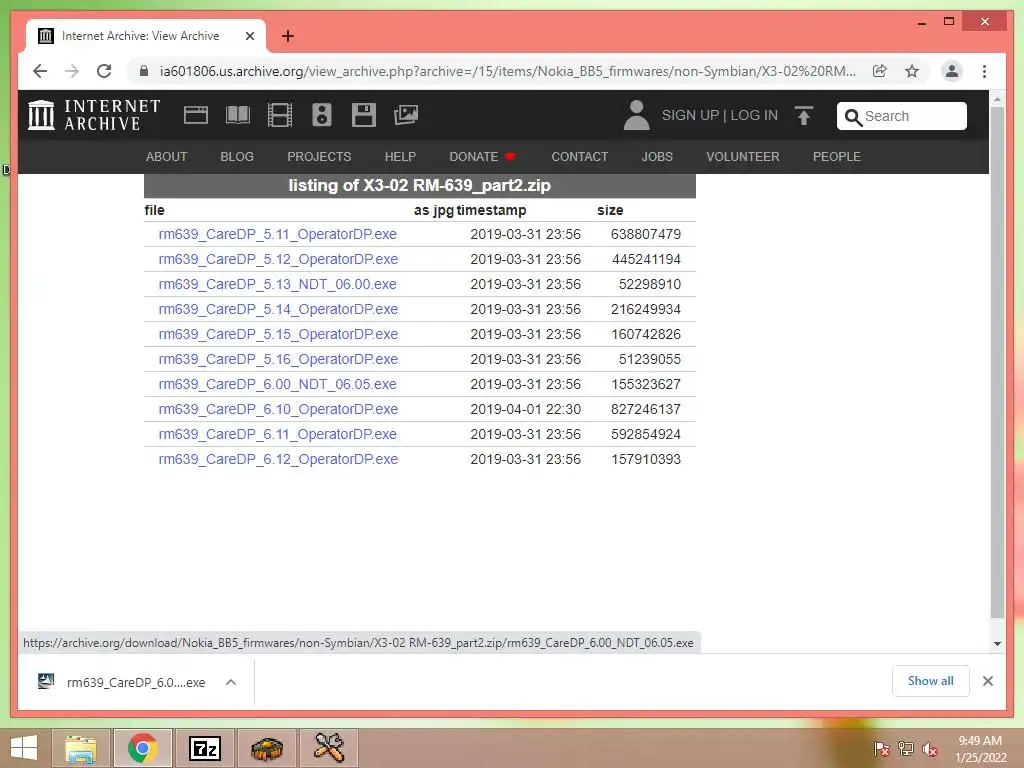Open the HELP menu item

(x=400, y=157)
